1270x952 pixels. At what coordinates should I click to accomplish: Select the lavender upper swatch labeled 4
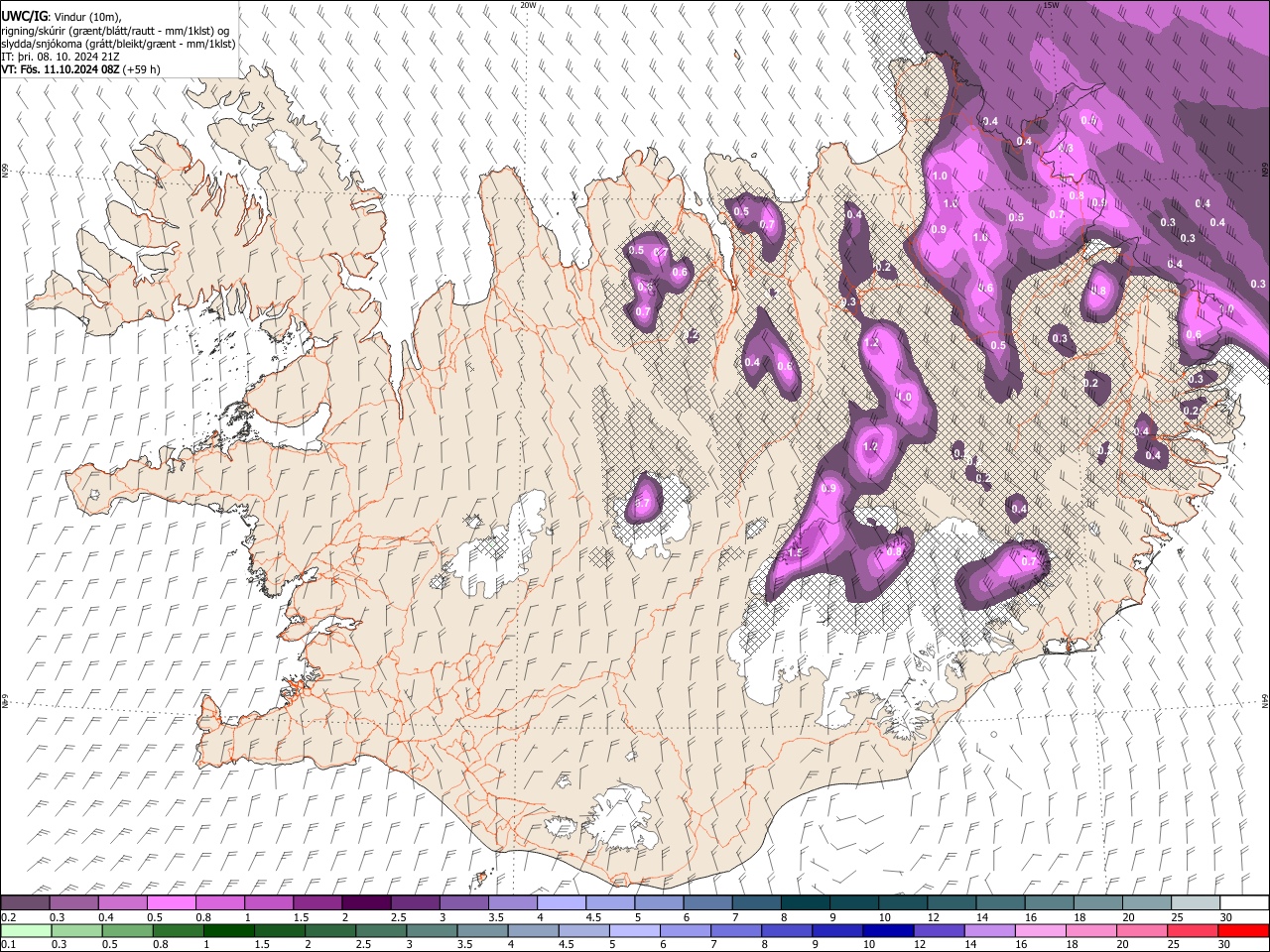click(561, 902)
